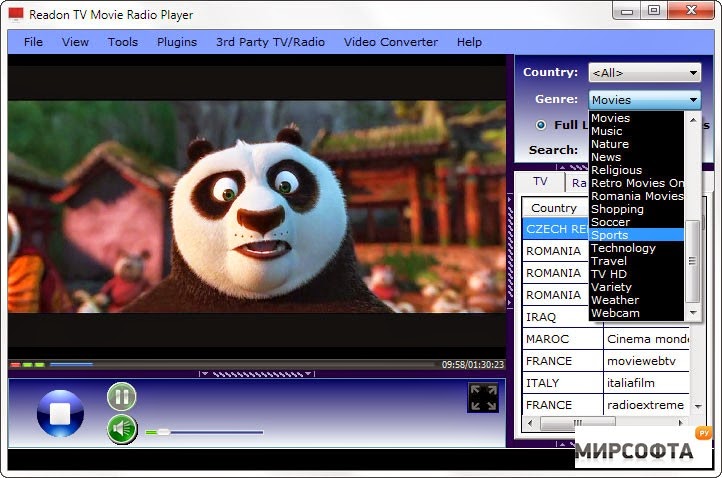Adjust the volume slider next to speaker
Image resolution: width=722 pixels, height=478 pixels.
coord(204,432)
